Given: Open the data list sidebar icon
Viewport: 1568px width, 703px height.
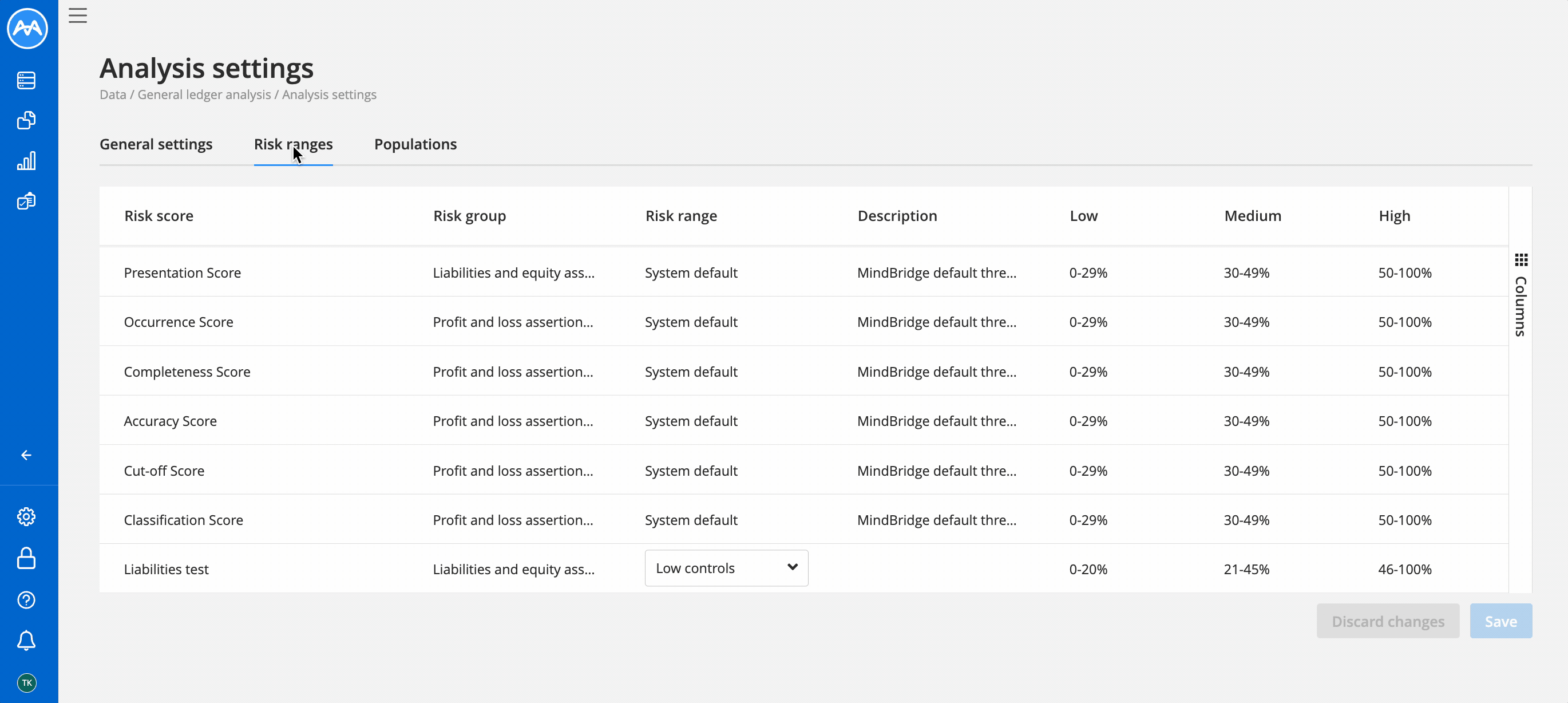Looking at the screenshot, I should click(x=26, y=80).
